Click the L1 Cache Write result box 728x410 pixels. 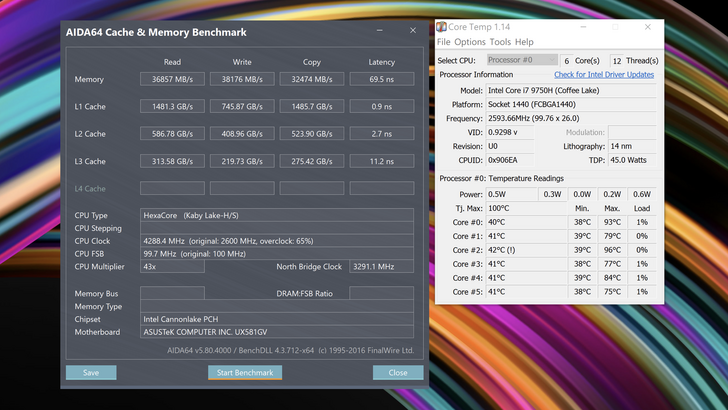click(x=242, y=107)
